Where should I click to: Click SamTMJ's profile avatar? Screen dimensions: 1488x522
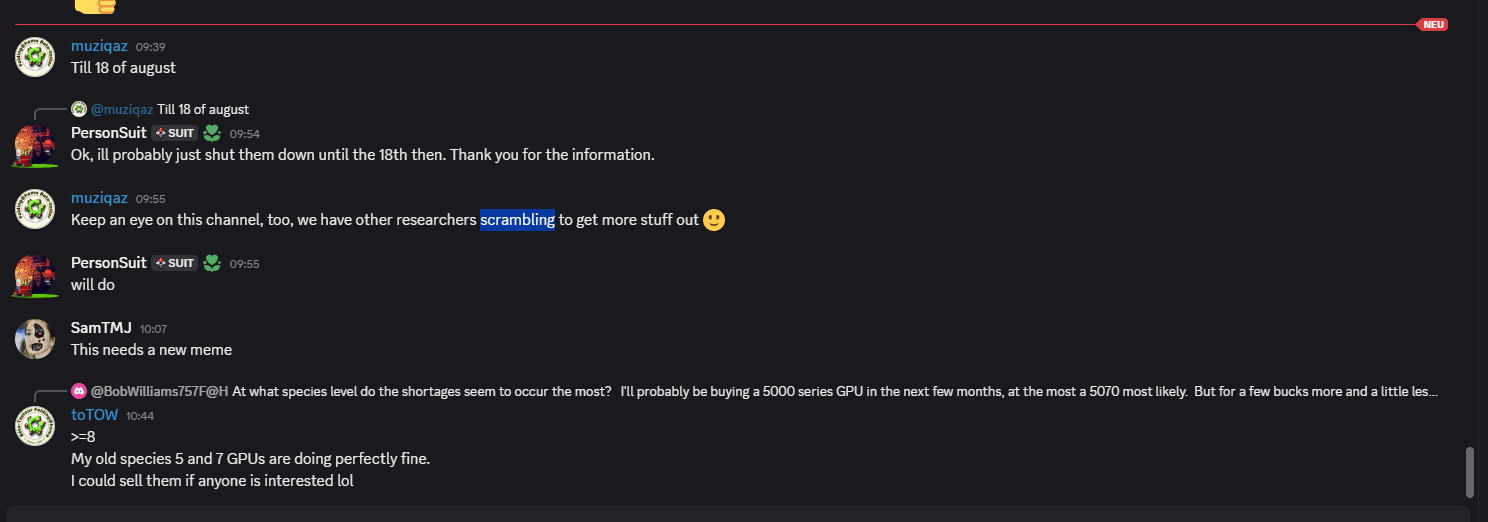(34, 339)
